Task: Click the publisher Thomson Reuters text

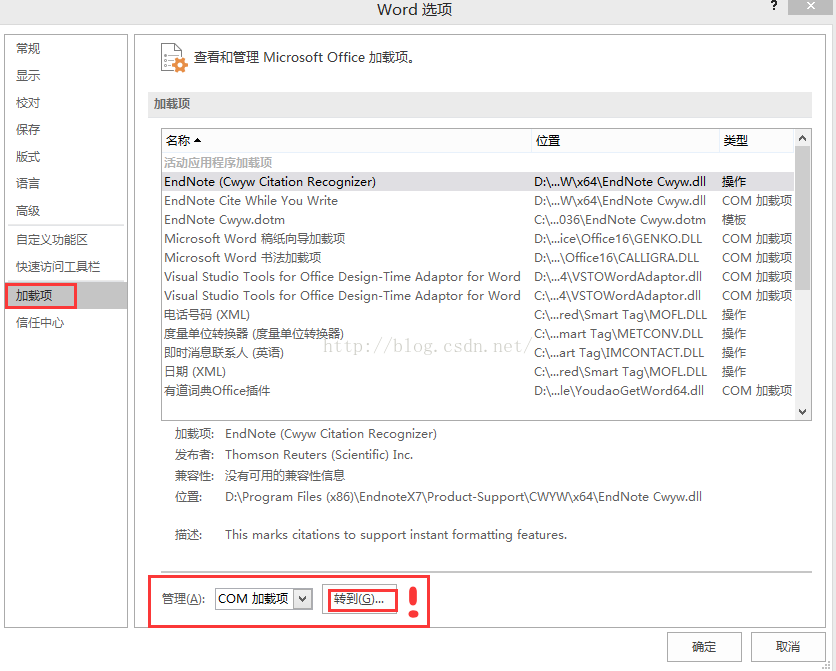Action: click(x=319, y=455)
